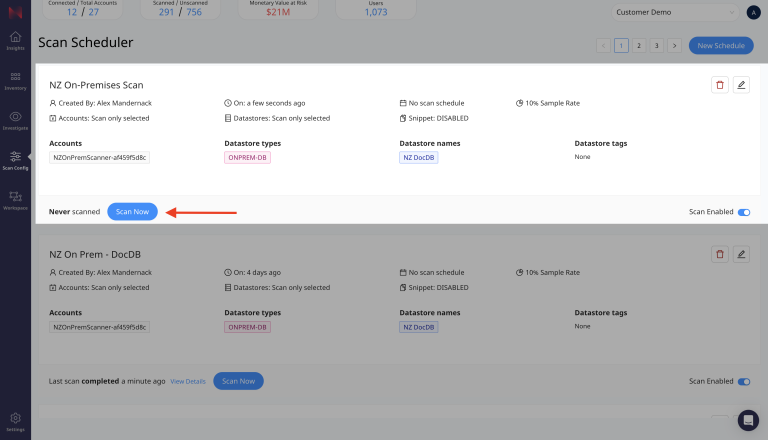Image resolution: width=768 pixels, height=440 pixels.
Task: Click Scan Now for NZ On-Premises Scan
Action: point(132,212)
